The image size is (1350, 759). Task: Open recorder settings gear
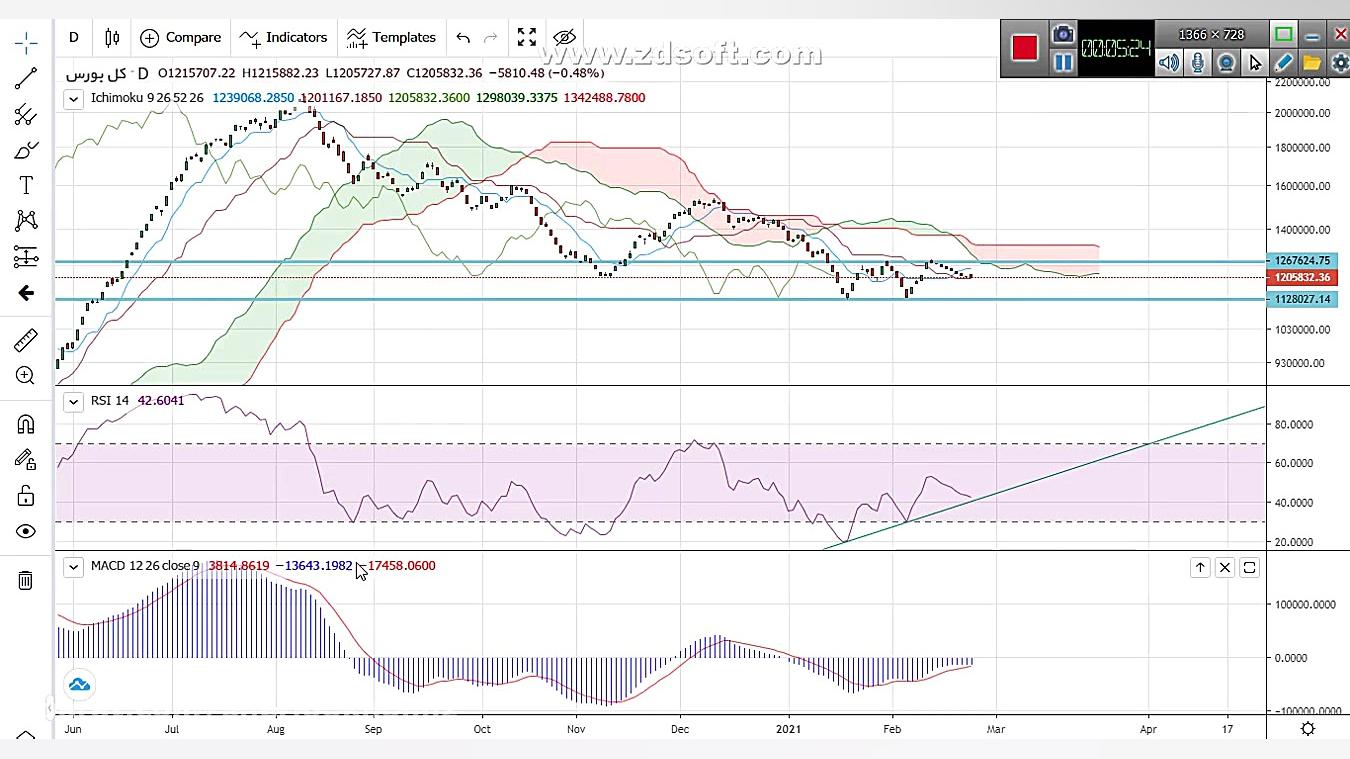click(x=1340, y=63)
